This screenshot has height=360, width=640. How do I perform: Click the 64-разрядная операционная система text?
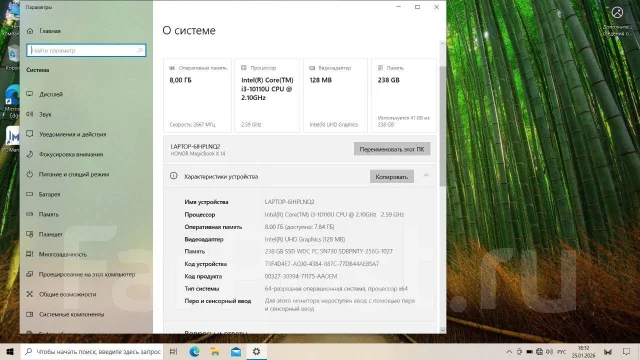point(336,289)
